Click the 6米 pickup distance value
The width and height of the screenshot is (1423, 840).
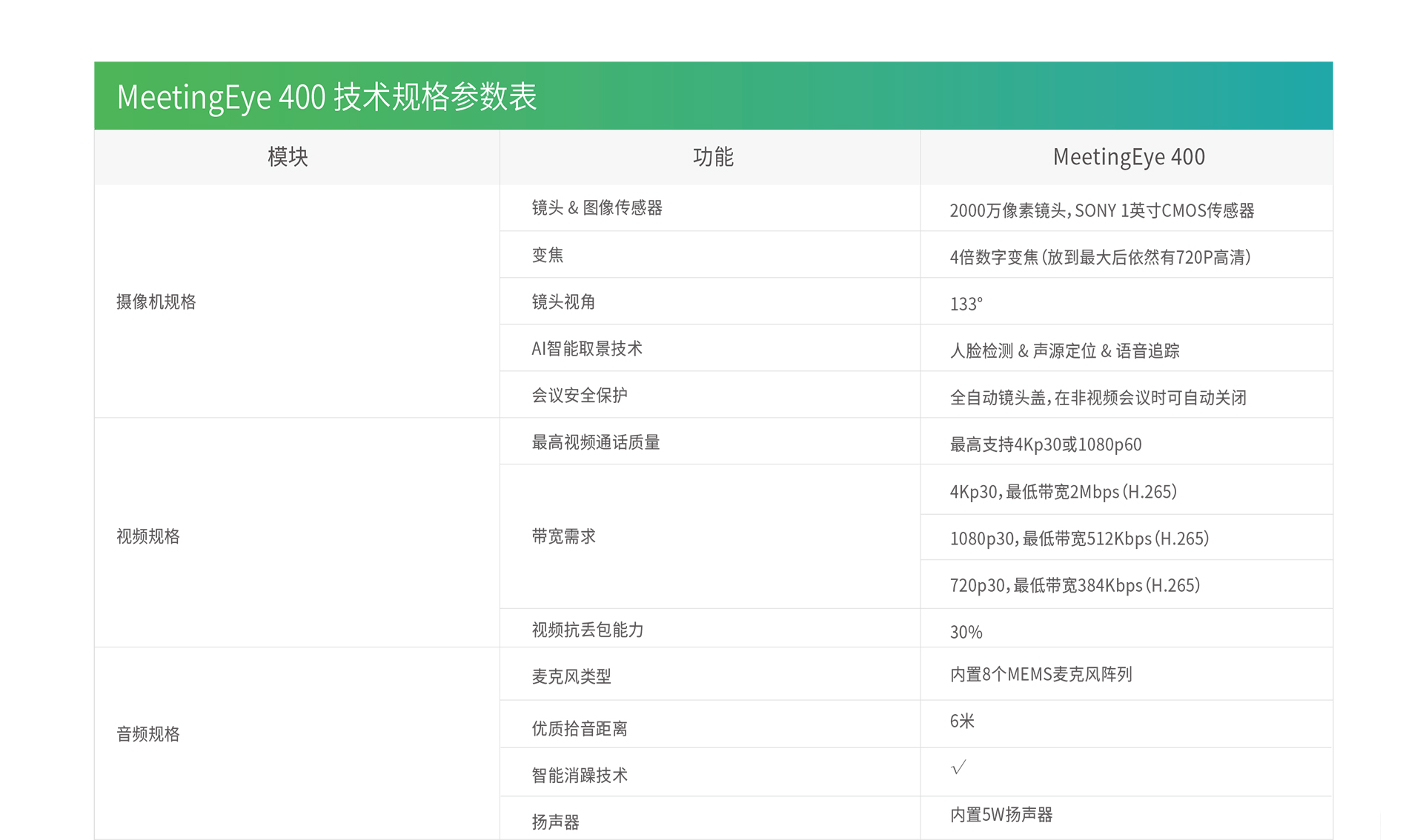962,721
